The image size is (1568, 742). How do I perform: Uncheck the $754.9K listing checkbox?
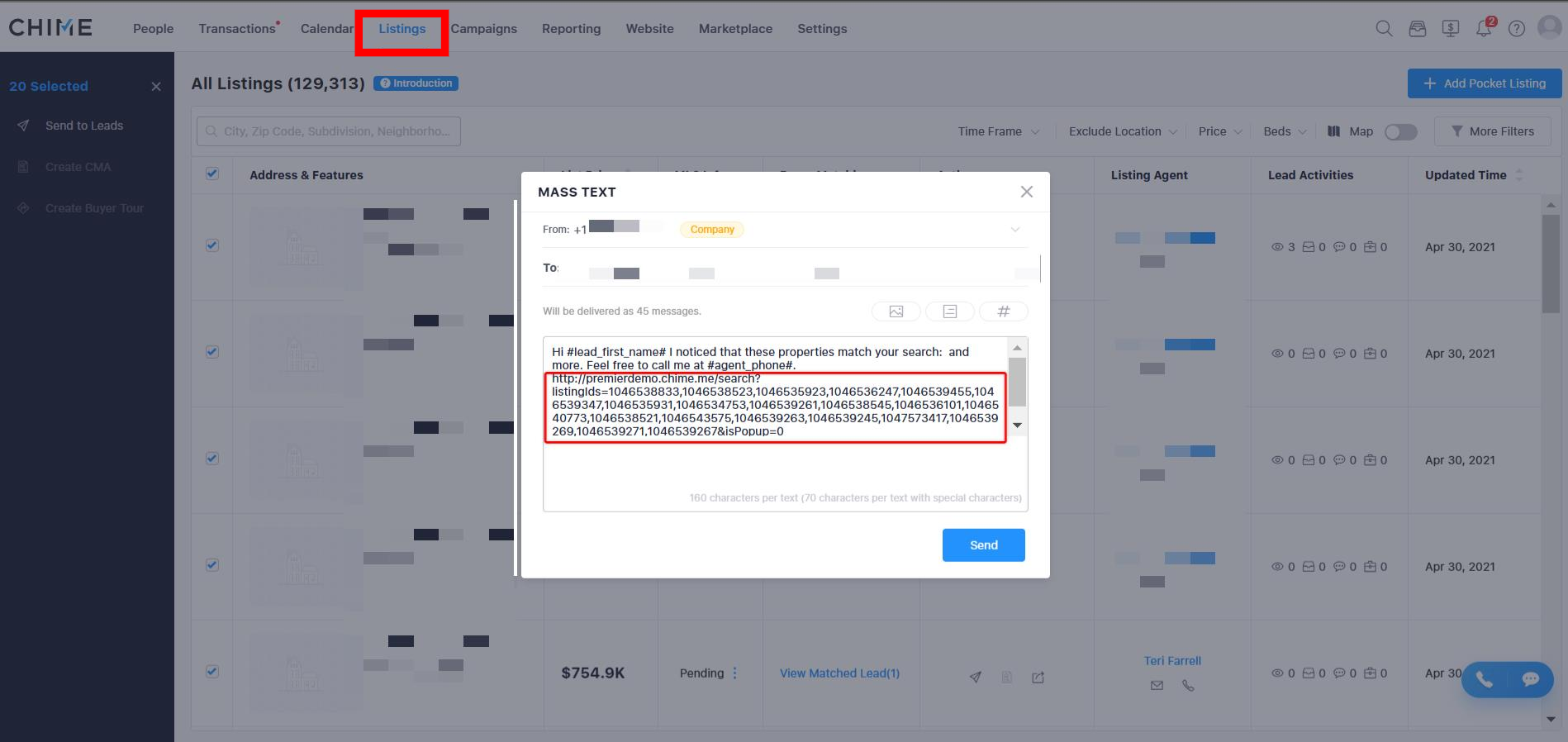click(212, 672)
